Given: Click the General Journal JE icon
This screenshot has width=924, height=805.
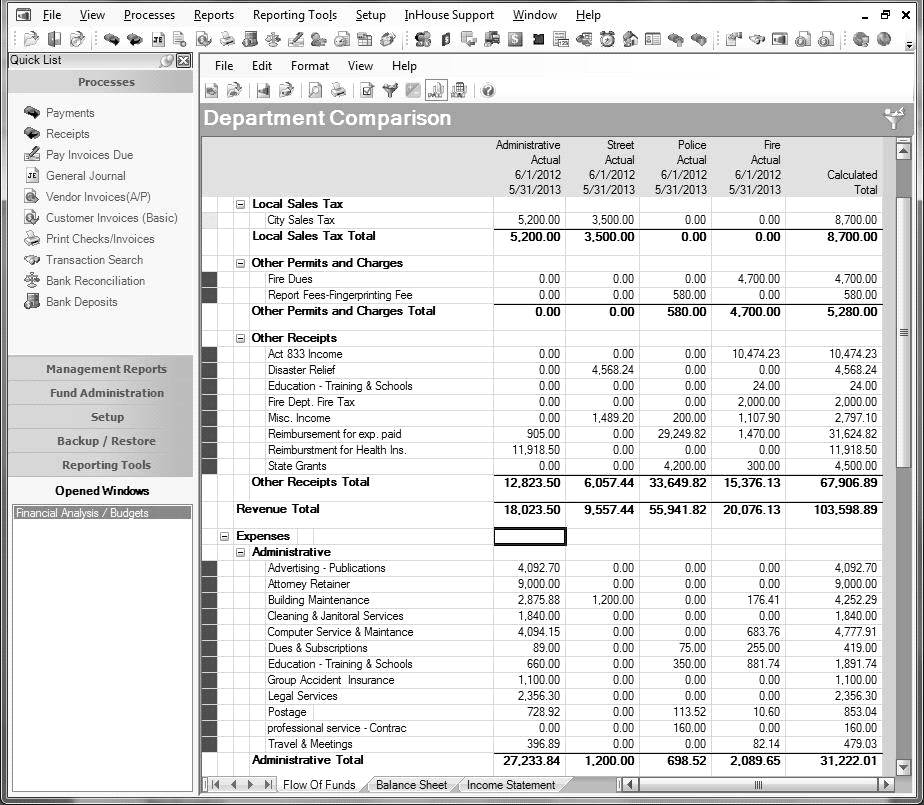Looking at the screenshot, I should pyautogui.click(x=31, y=176).
